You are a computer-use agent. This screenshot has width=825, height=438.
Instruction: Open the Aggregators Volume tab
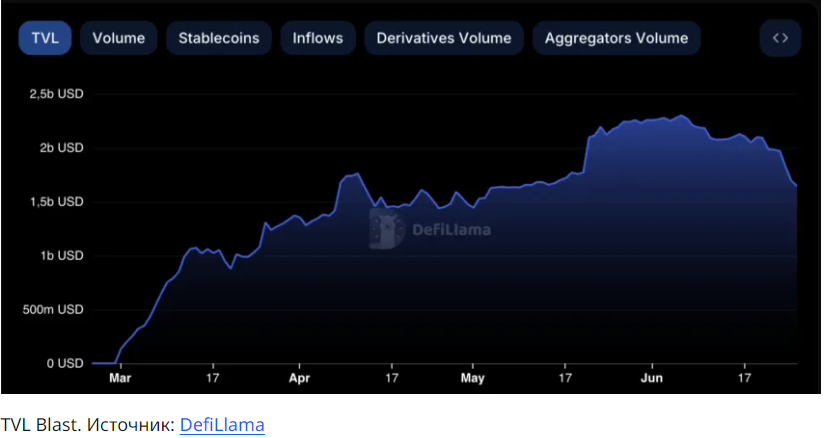pyautogui.click(x=616, y=38)
